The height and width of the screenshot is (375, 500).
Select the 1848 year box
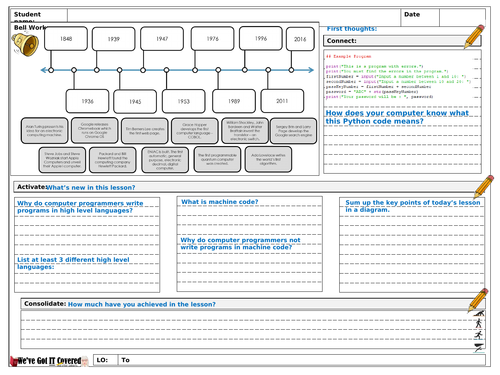66,39
